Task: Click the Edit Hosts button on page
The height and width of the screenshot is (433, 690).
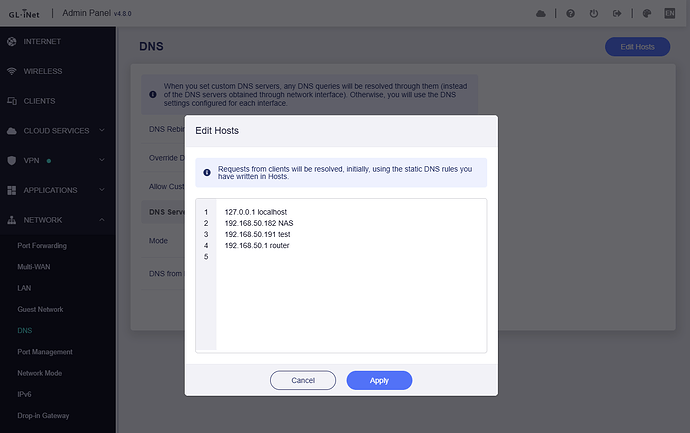Action: 637,47
